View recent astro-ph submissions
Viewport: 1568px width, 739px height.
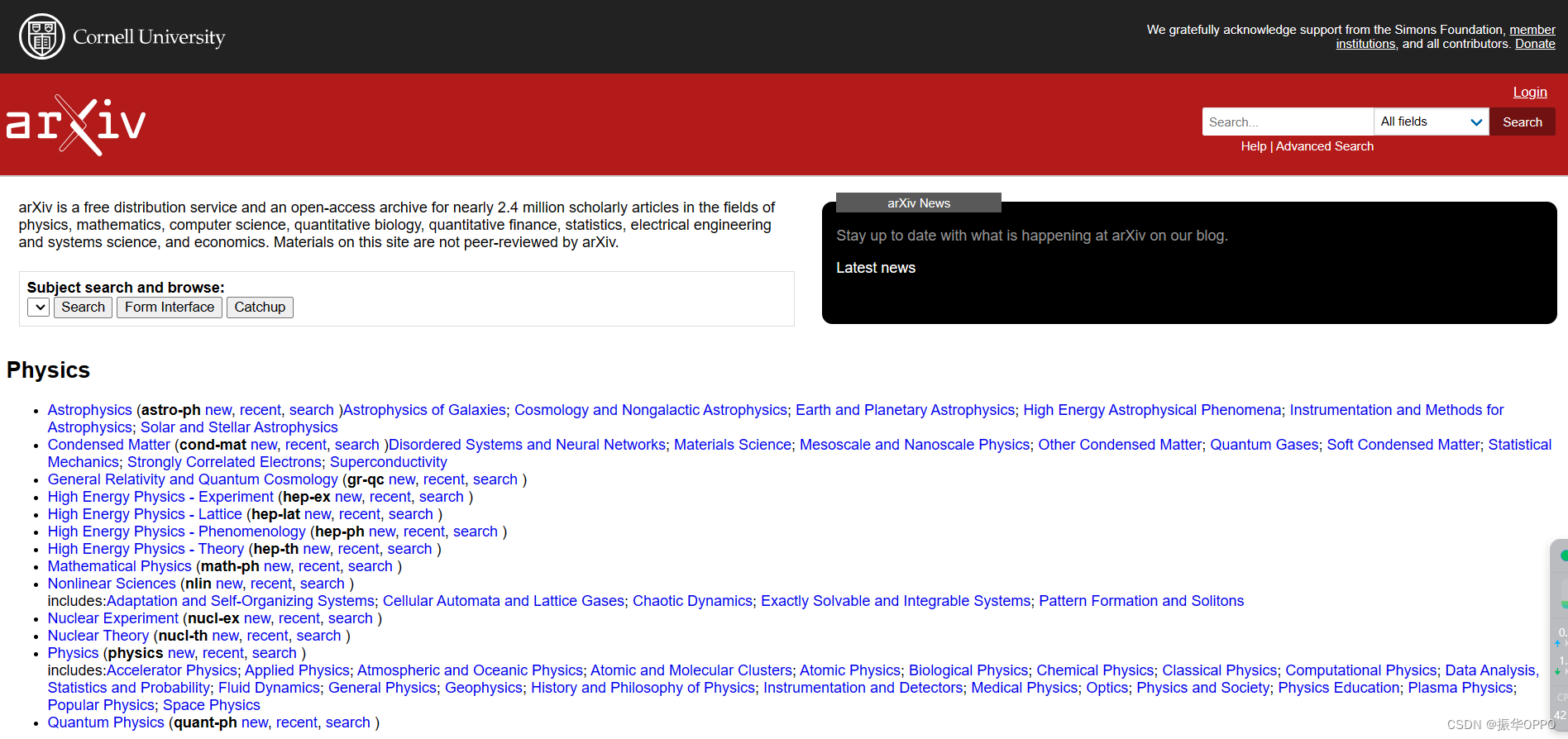click(x=261, y=410)
